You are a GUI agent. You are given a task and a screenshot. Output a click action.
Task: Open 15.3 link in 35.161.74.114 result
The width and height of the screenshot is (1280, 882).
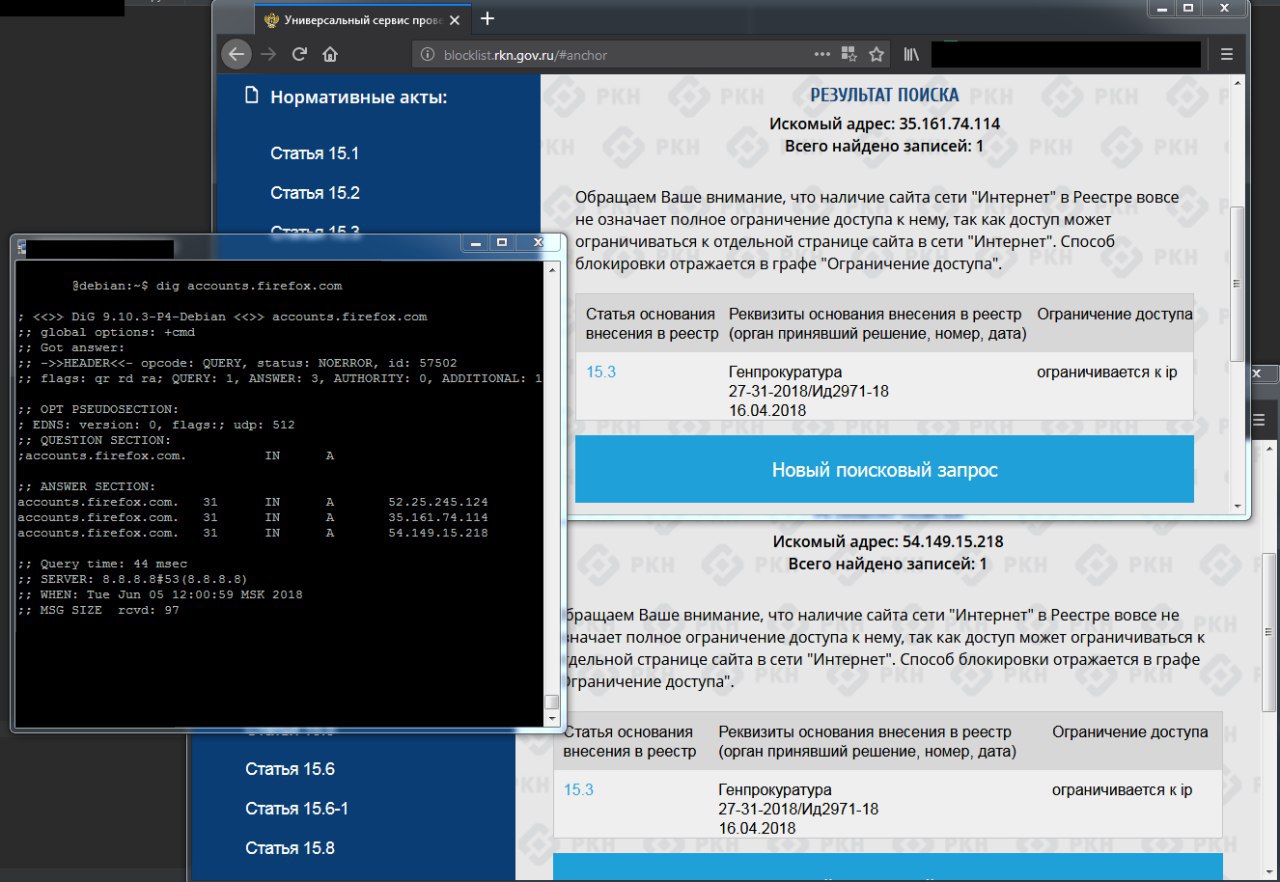(601, 372)
